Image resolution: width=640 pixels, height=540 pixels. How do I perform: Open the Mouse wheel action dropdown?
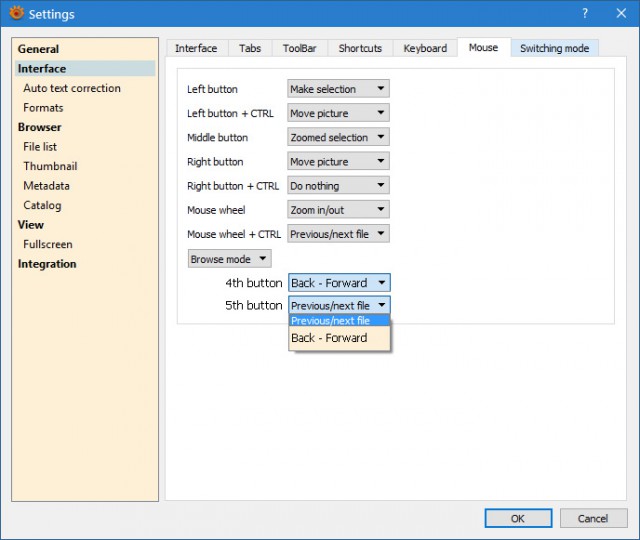coord(338,209)
